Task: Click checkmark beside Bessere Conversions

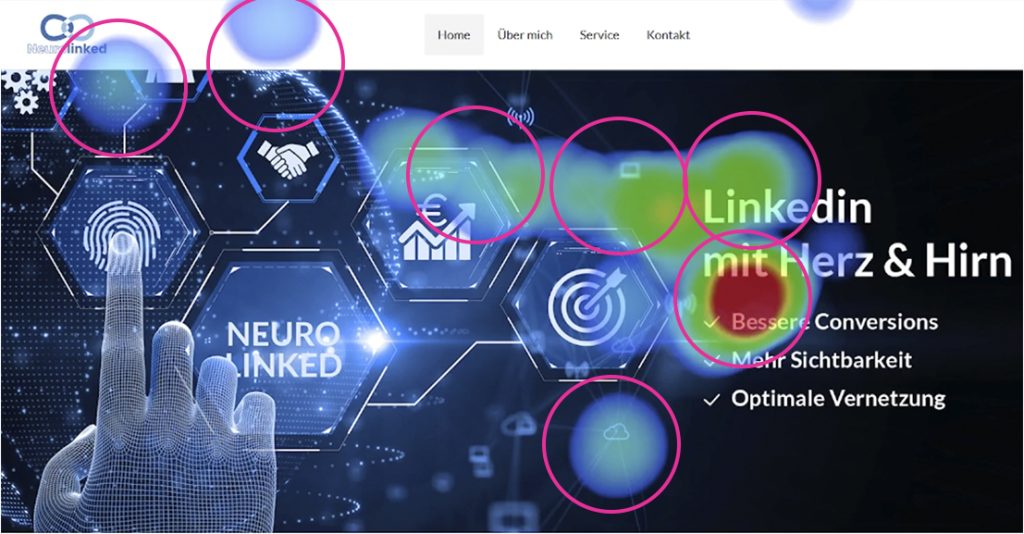Action: [712, 322]
